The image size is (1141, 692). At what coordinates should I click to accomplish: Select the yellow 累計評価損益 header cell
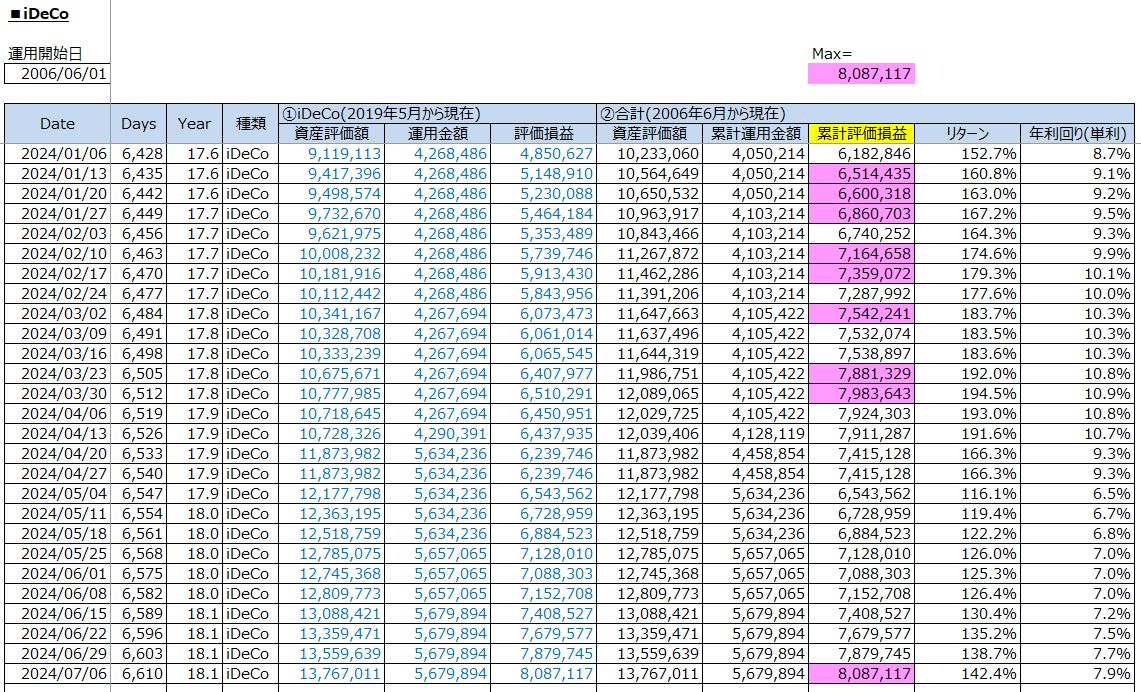click(861, 134)
